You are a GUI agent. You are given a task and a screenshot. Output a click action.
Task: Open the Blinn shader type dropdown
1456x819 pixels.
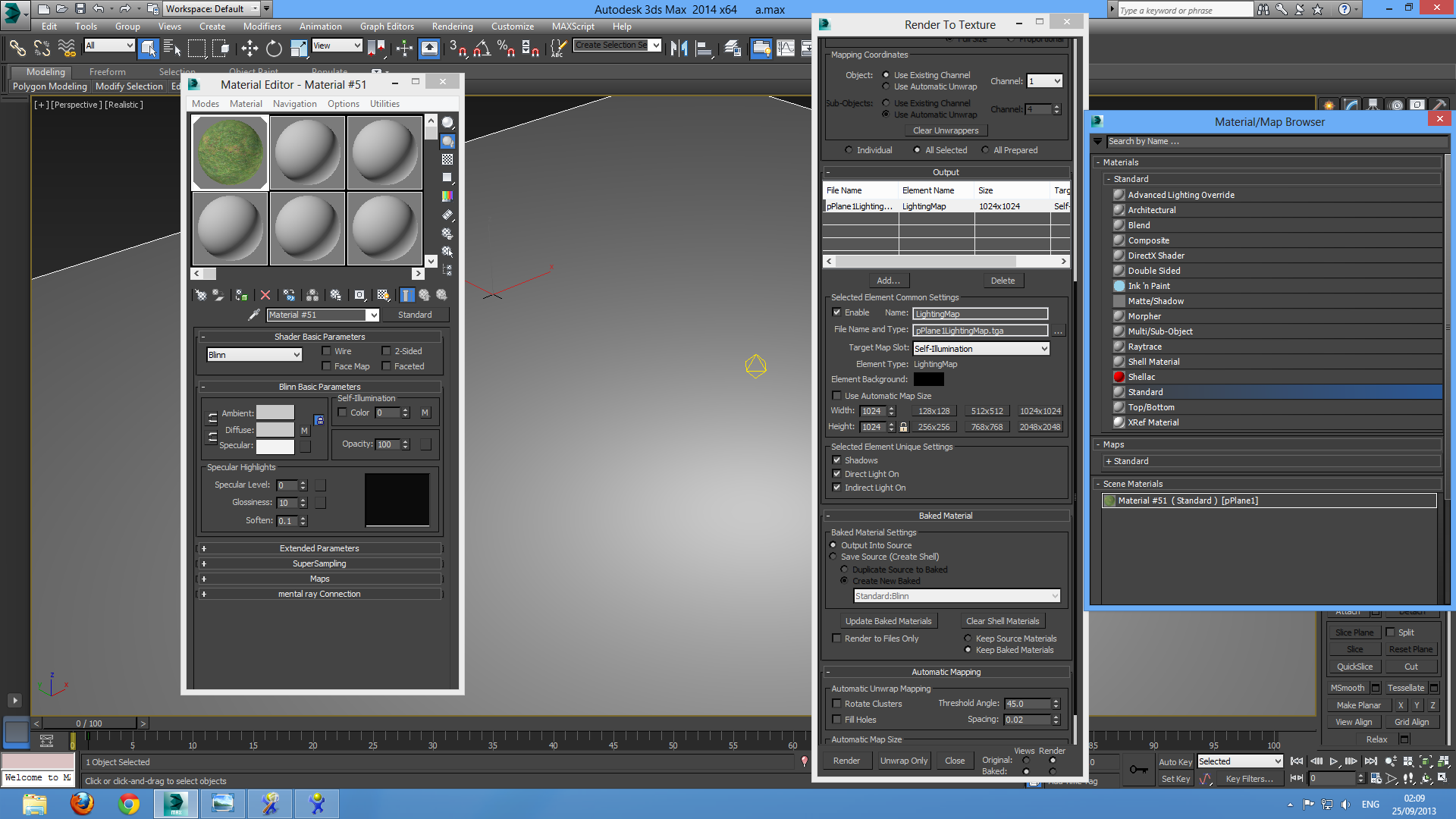(255, 355)
